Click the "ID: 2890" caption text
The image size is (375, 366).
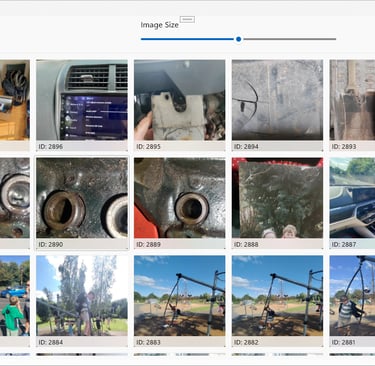point(51,244)
